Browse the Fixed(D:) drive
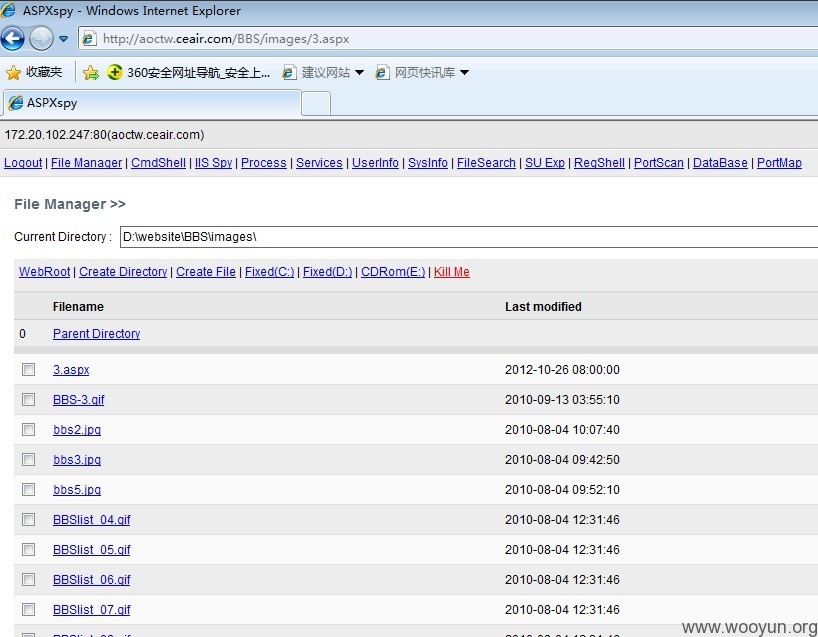The width and height of the screenshot is (818, 637). tap(328, 272)
